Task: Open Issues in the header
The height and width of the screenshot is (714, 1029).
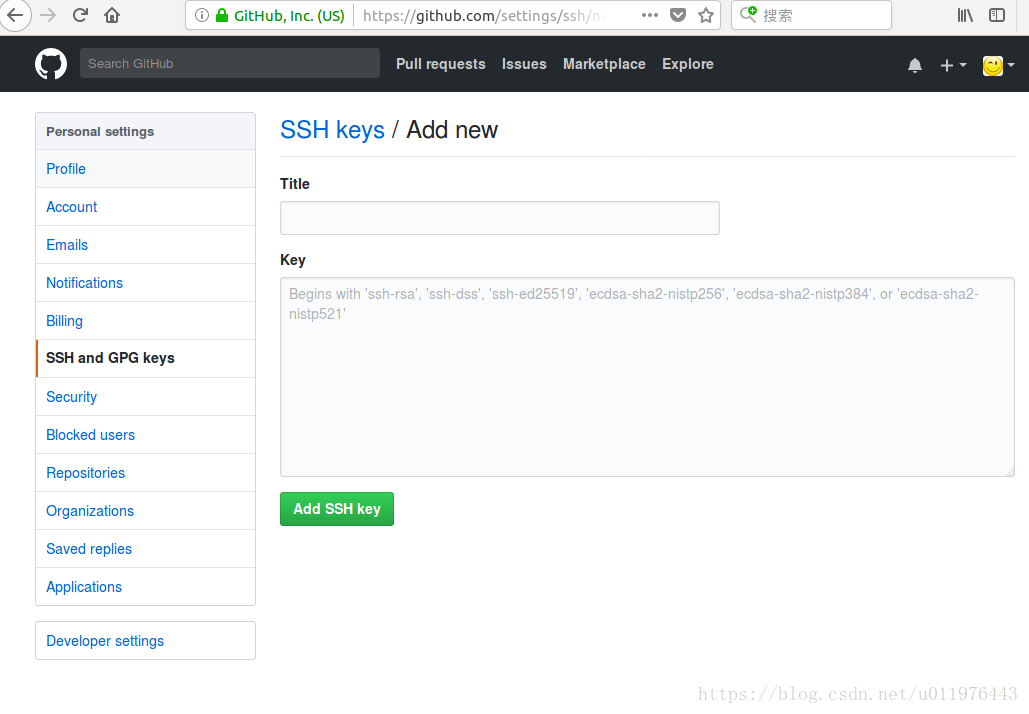Action: click(524, 64)
